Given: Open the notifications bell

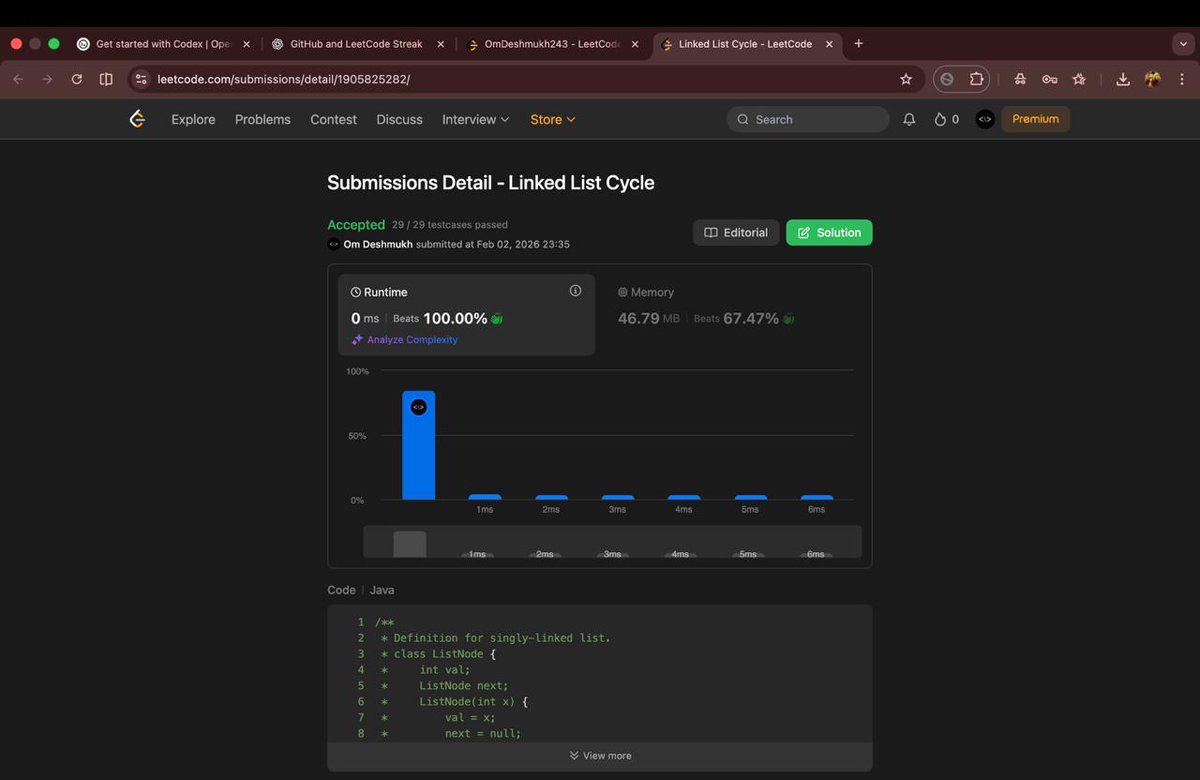Looking at the screenshot, I should tap(909, 119).
